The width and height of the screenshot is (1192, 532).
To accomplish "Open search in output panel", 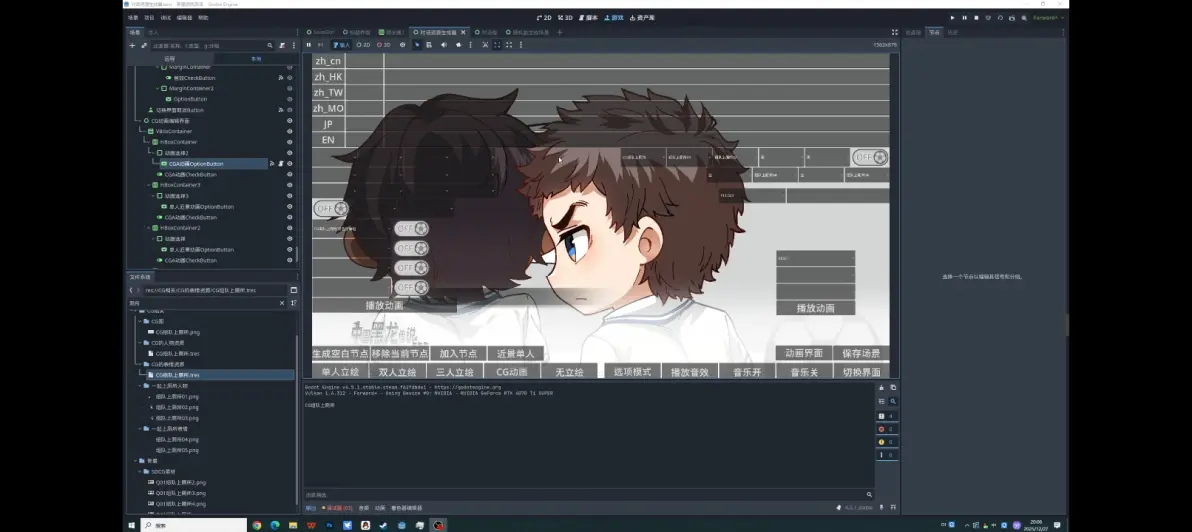I will [893, 401].
